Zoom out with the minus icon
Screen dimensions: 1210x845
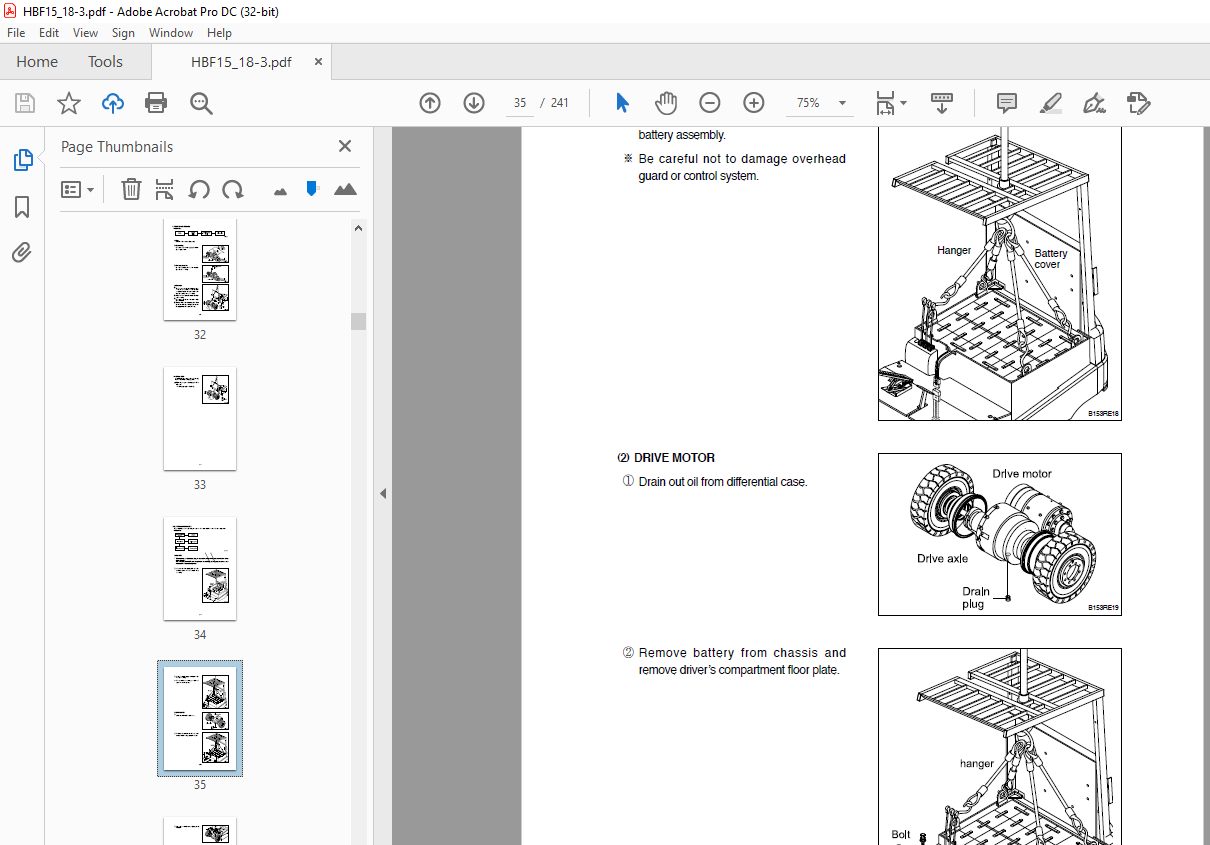pyautogui.click(x=710, y=103)
